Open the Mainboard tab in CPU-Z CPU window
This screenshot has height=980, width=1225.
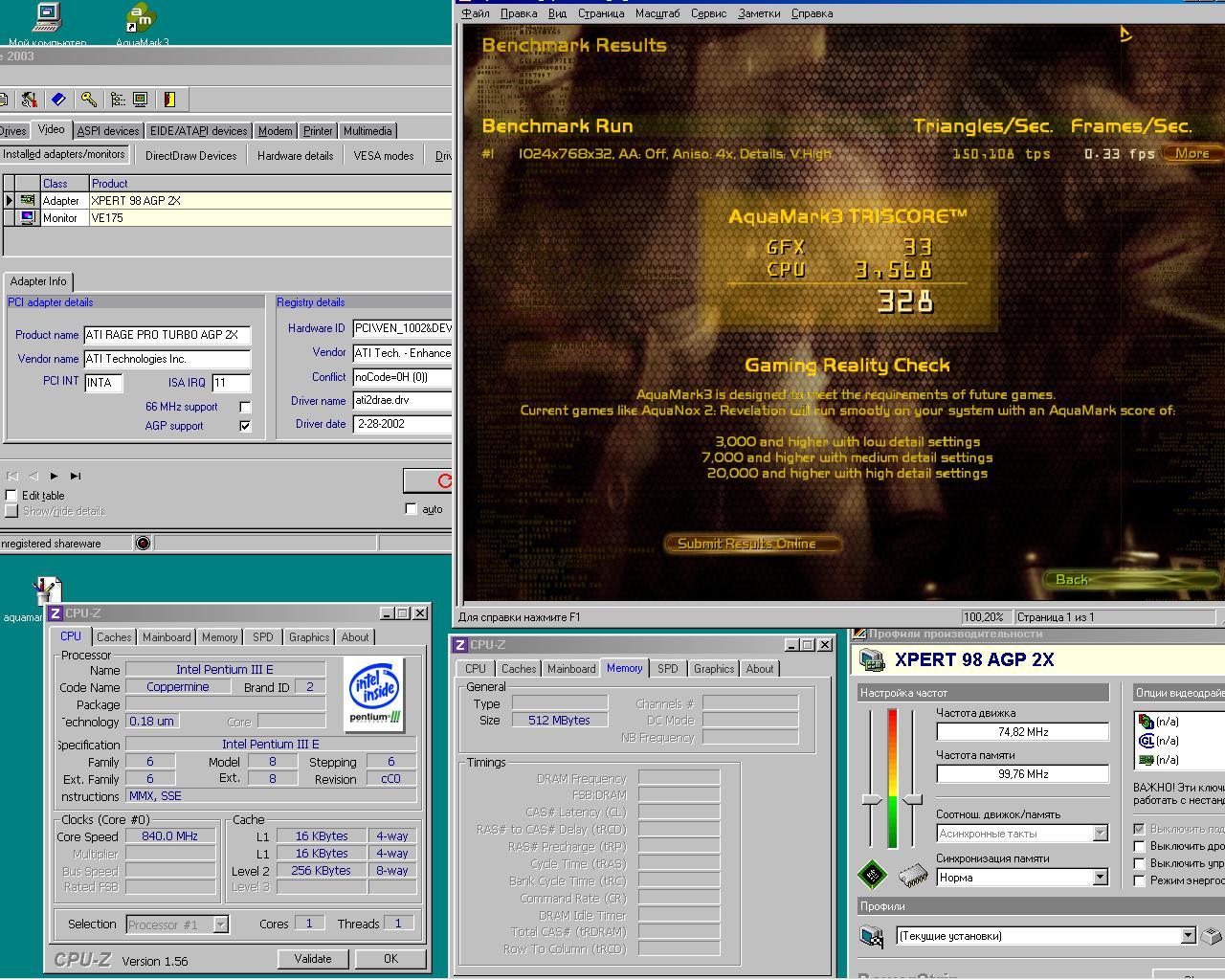pos(167,637)
